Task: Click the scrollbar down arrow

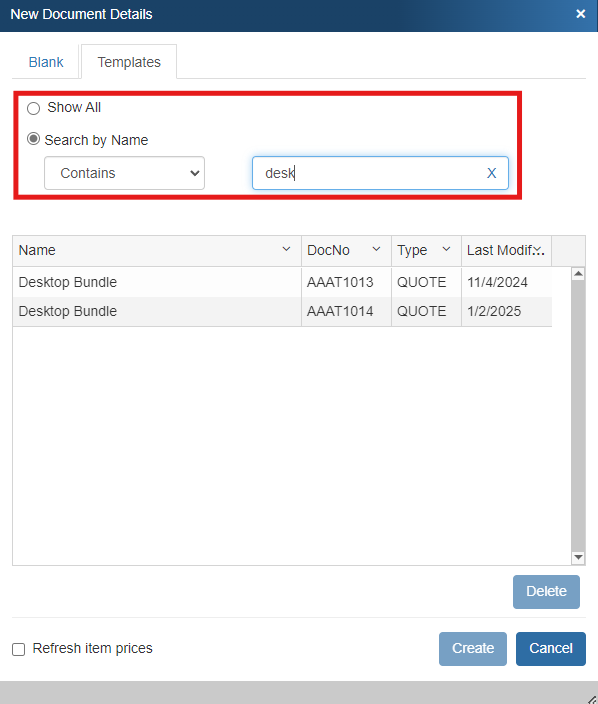Action: click(578, 557)
